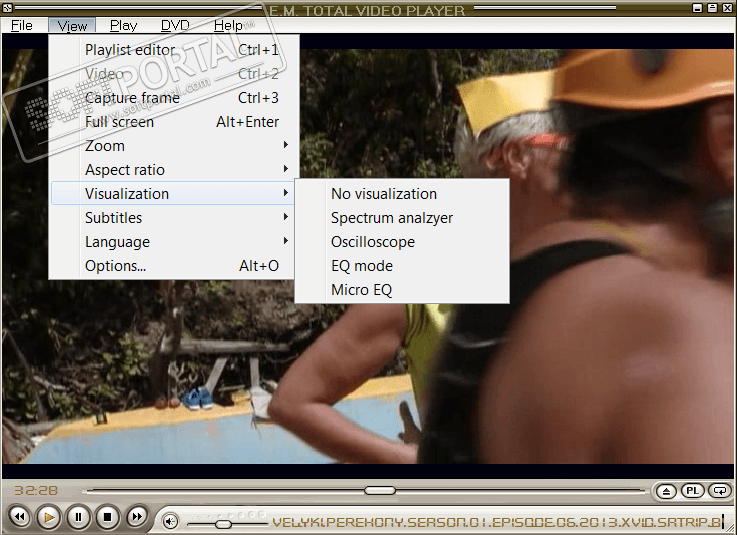
Task: Open the DVD menu
Action: [x=175, y=25]
